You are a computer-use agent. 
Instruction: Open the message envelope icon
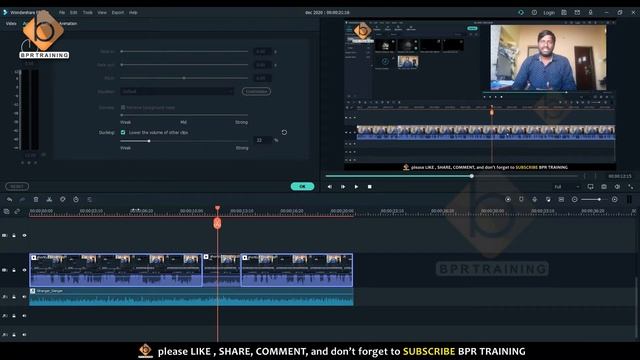[x=577, y=13]
